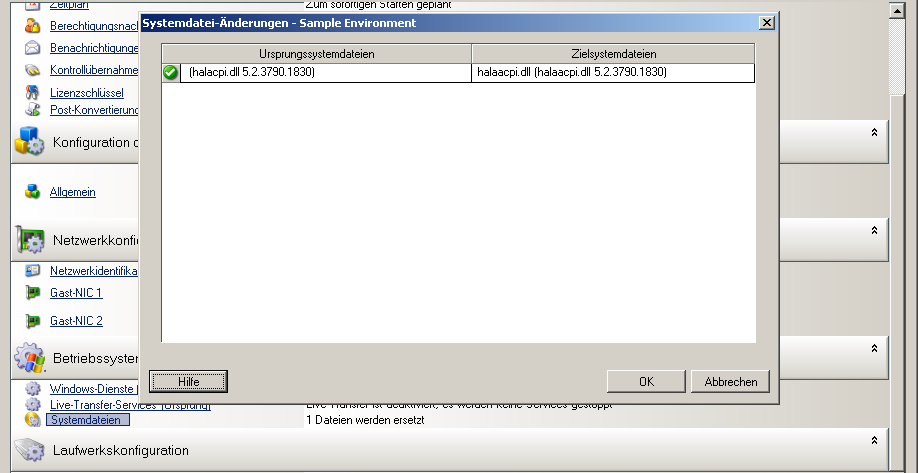Open the Gast-NIC 2 link
This screenshot has height=473, width=918.
(76, 321)
